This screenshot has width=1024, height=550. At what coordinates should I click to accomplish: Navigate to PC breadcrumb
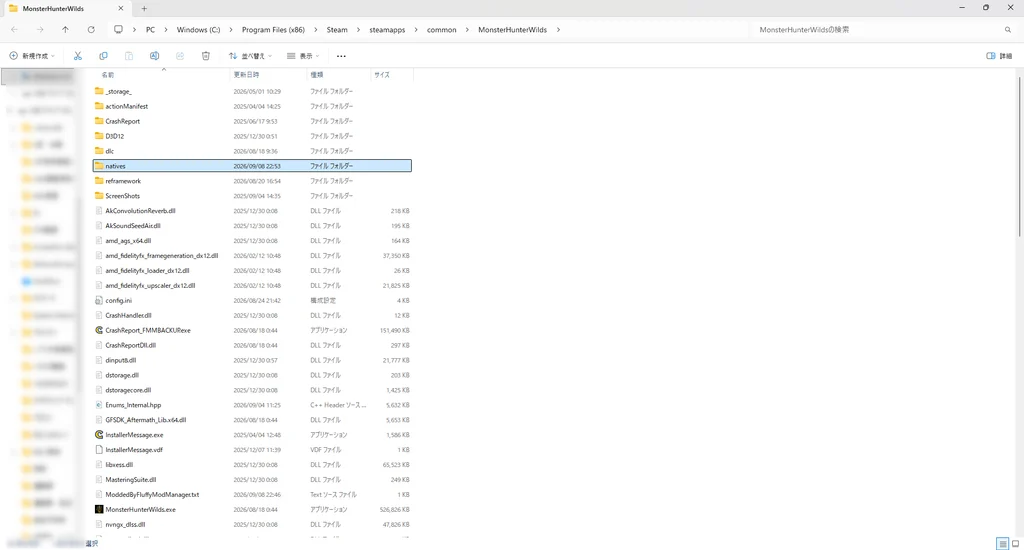click(150, 30)
